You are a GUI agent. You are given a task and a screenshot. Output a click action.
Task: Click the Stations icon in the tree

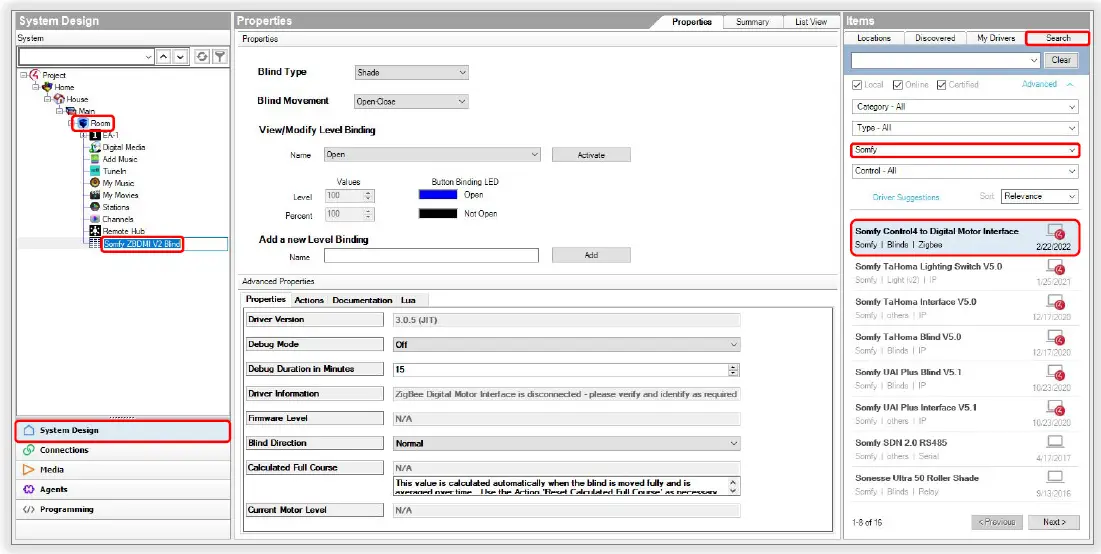click(x=95, y=207)
